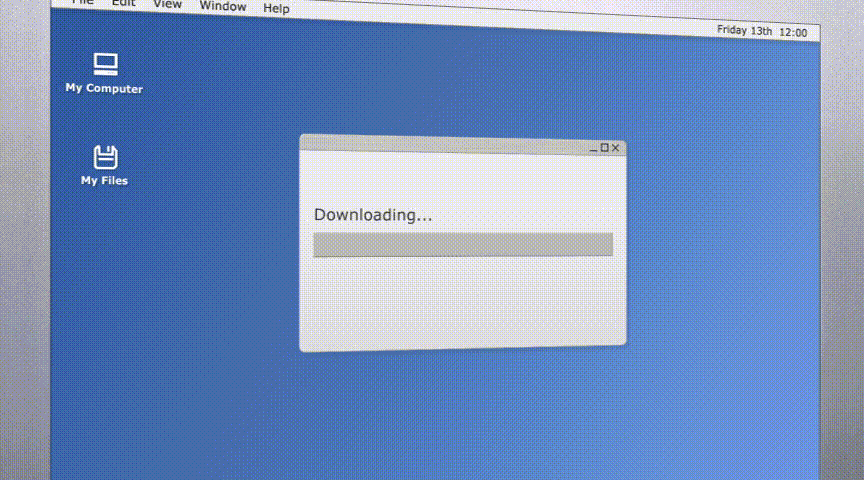Click empty area below the progress bar
This screenshot has width=864, height=480.
click(462, 300)
